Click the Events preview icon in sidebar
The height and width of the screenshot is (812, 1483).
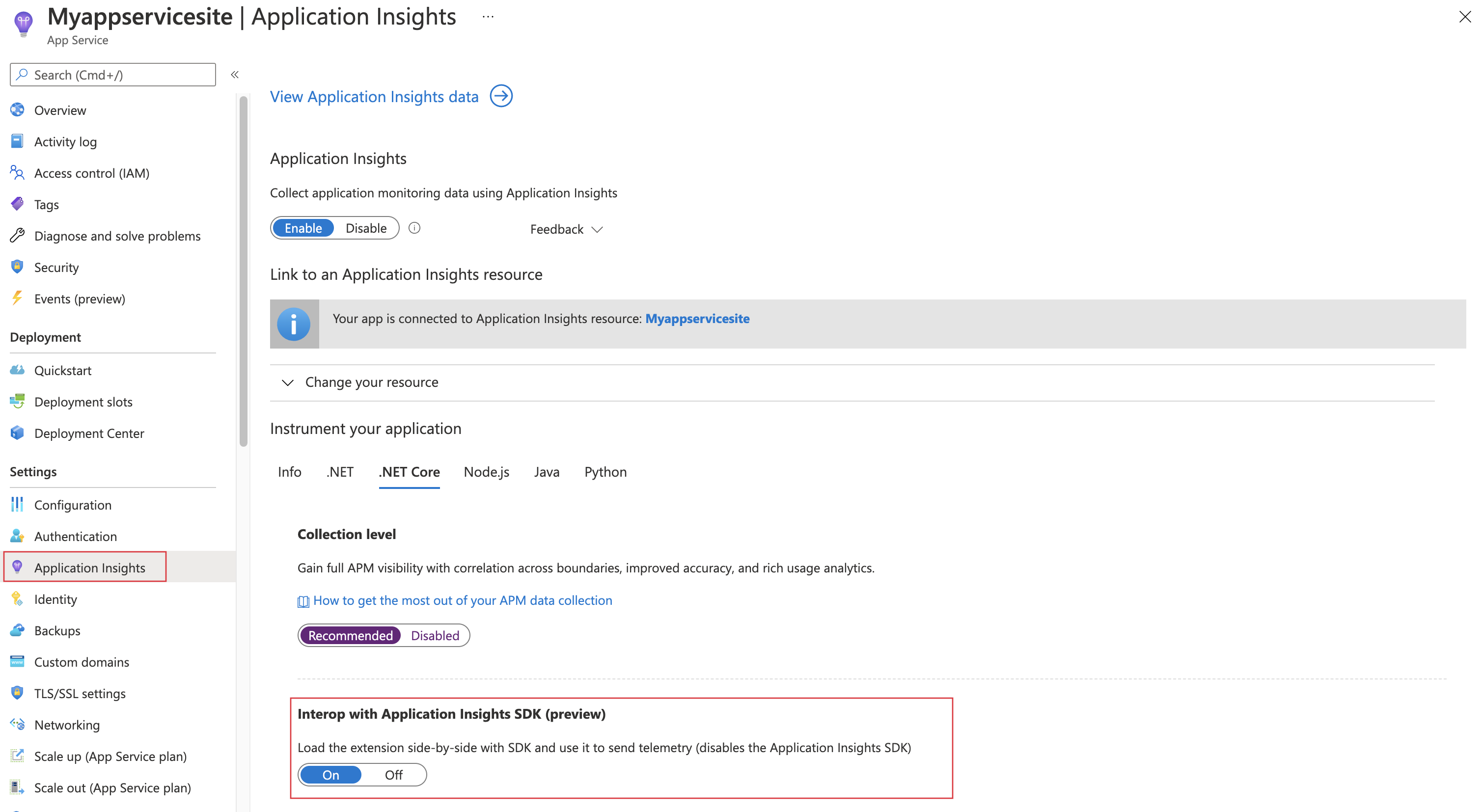click(18, 298)
